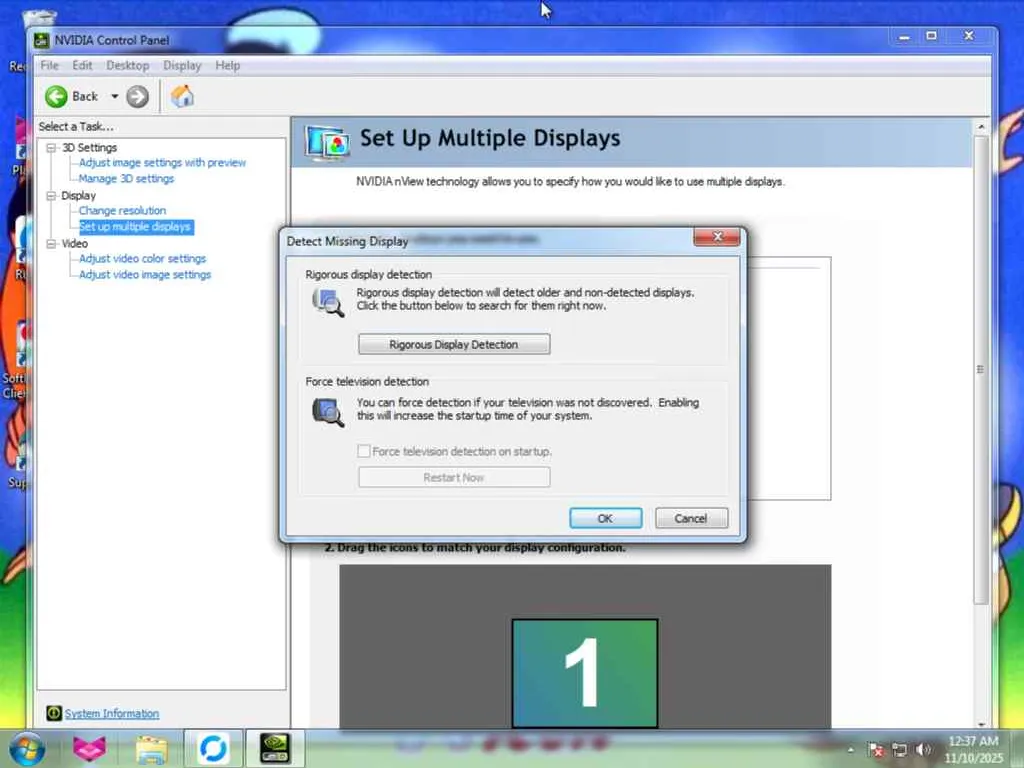Open the Windows Start orb
Viewport: 1024px width, 768px height.
tap(27, 748)
